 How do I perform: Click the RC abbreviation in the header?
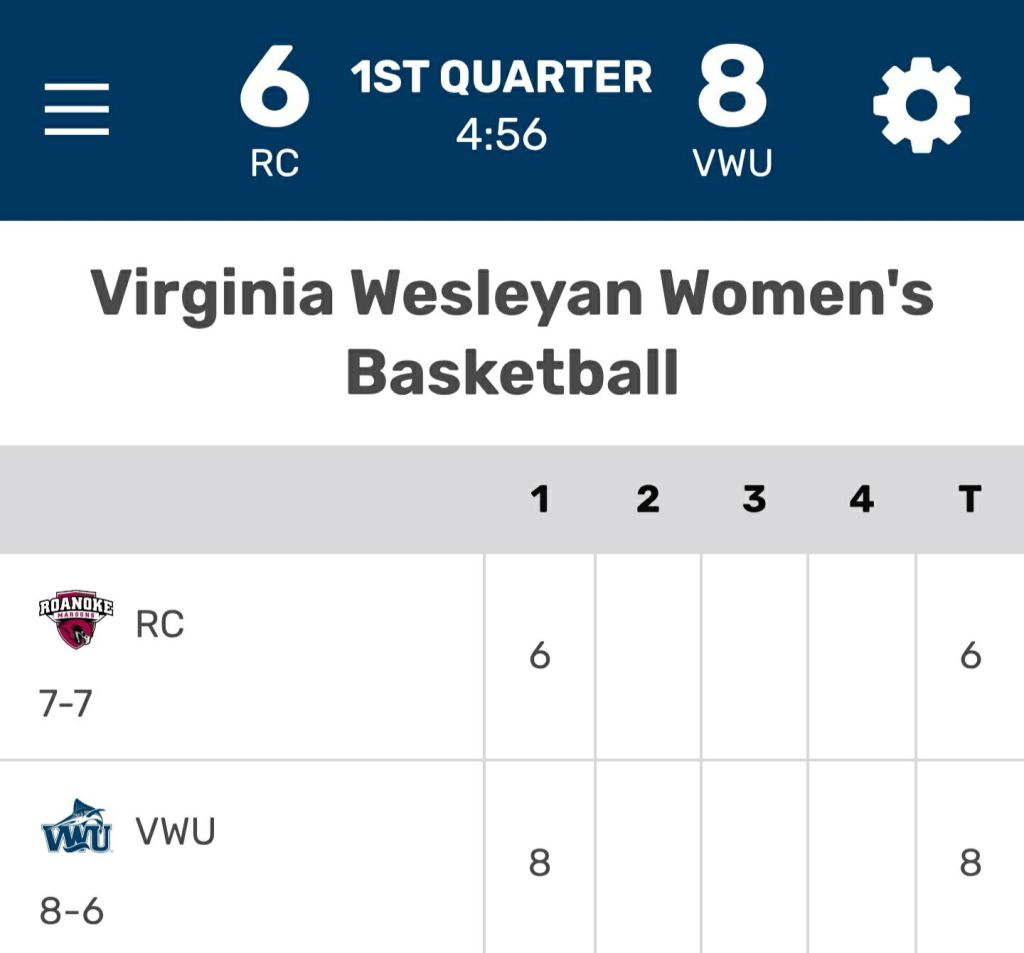point(275,163)
